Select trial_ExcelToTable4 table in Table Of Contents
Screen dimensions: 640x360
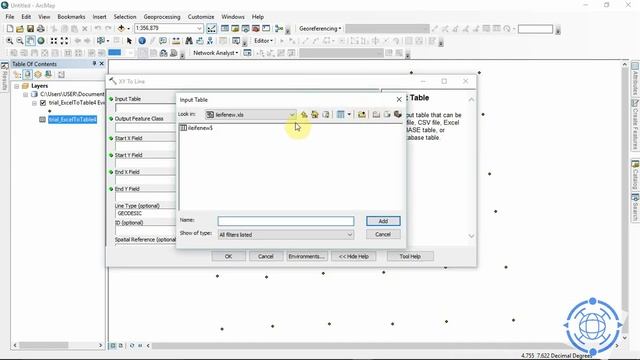[x=72, y=120]
